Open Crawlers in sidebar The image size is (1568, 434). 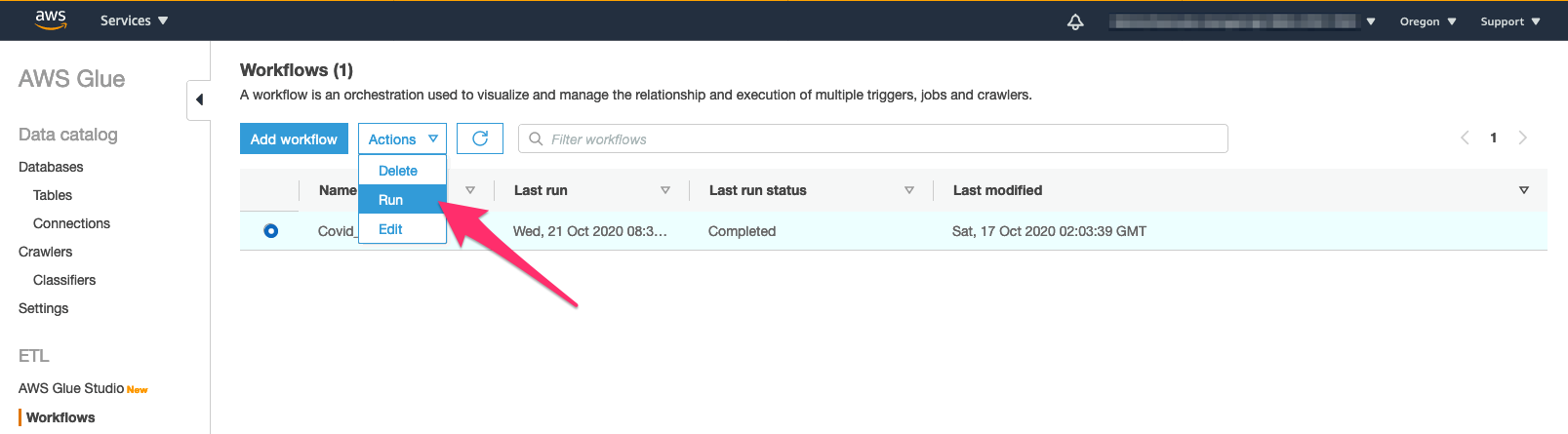coord(45,252)
